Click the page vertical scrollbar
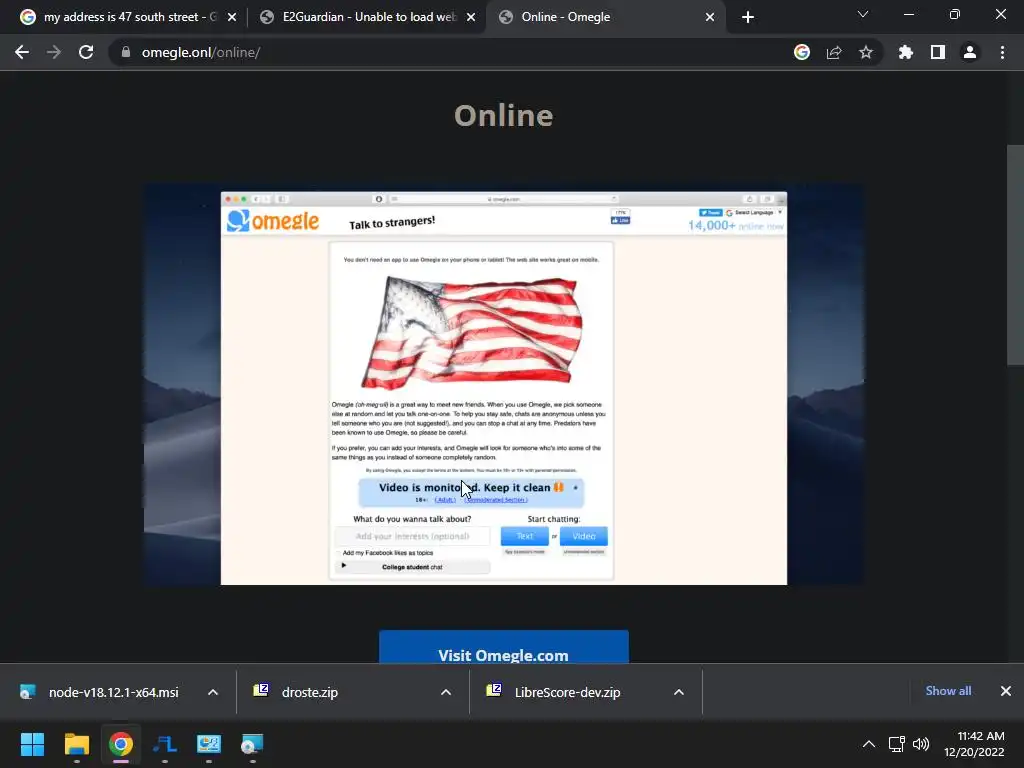 [1015, 255]
